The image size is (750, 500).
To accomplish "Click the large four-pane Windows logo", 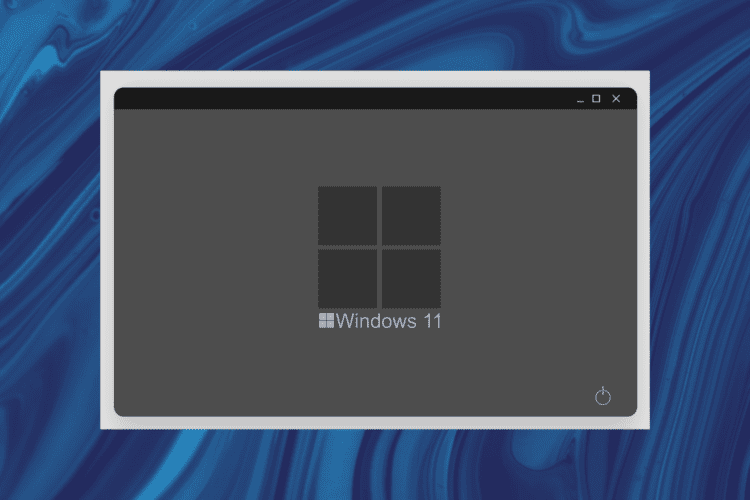I will coord(379,247).
